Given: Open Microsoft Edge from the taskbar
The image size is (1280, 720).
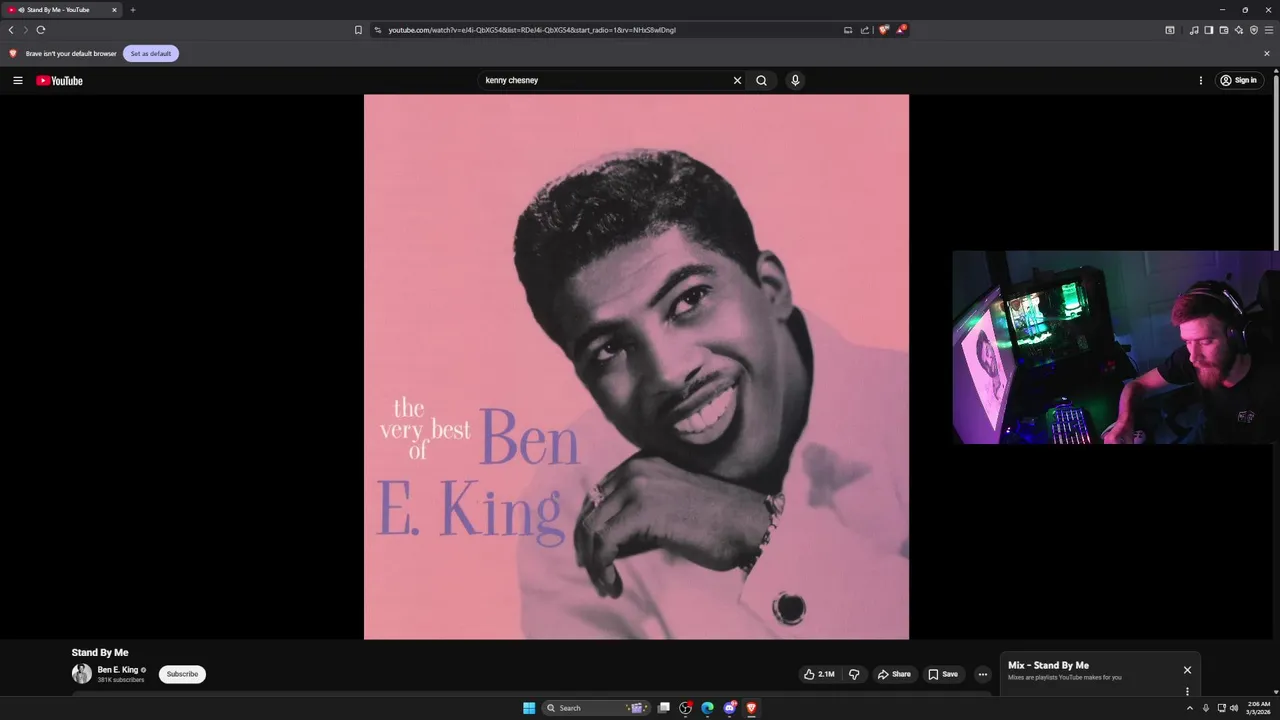Looking at the screenshot, I should 707,708.
